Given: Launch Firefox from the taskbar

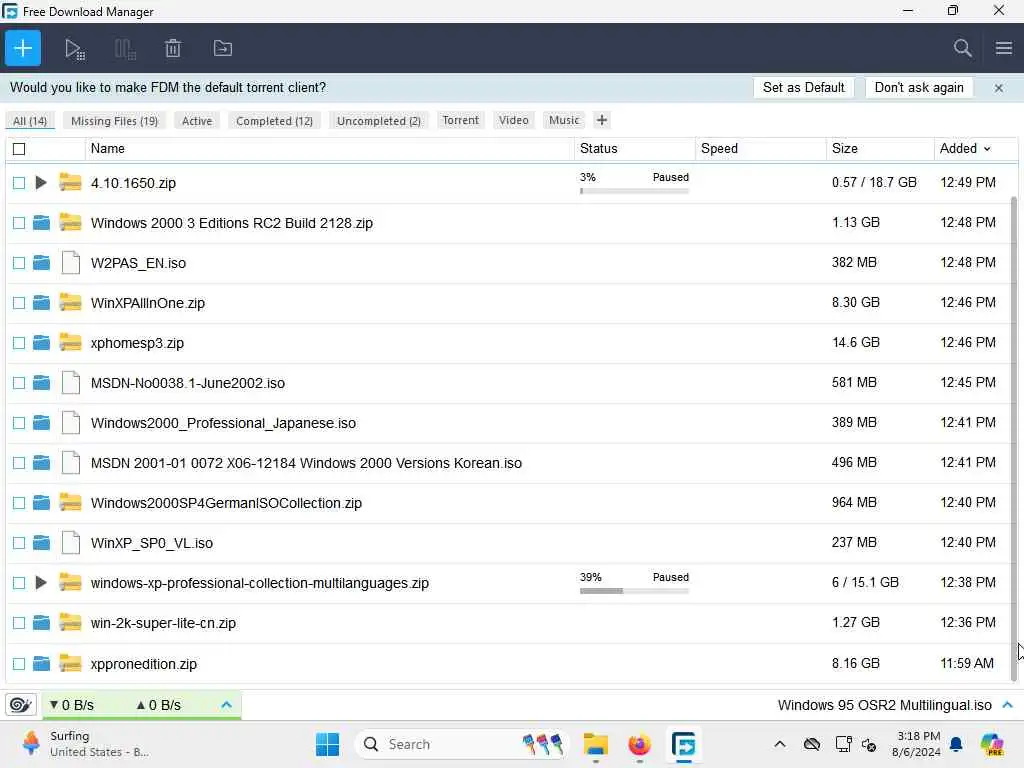Looking at the screenshot, I should tap(639, 744).
